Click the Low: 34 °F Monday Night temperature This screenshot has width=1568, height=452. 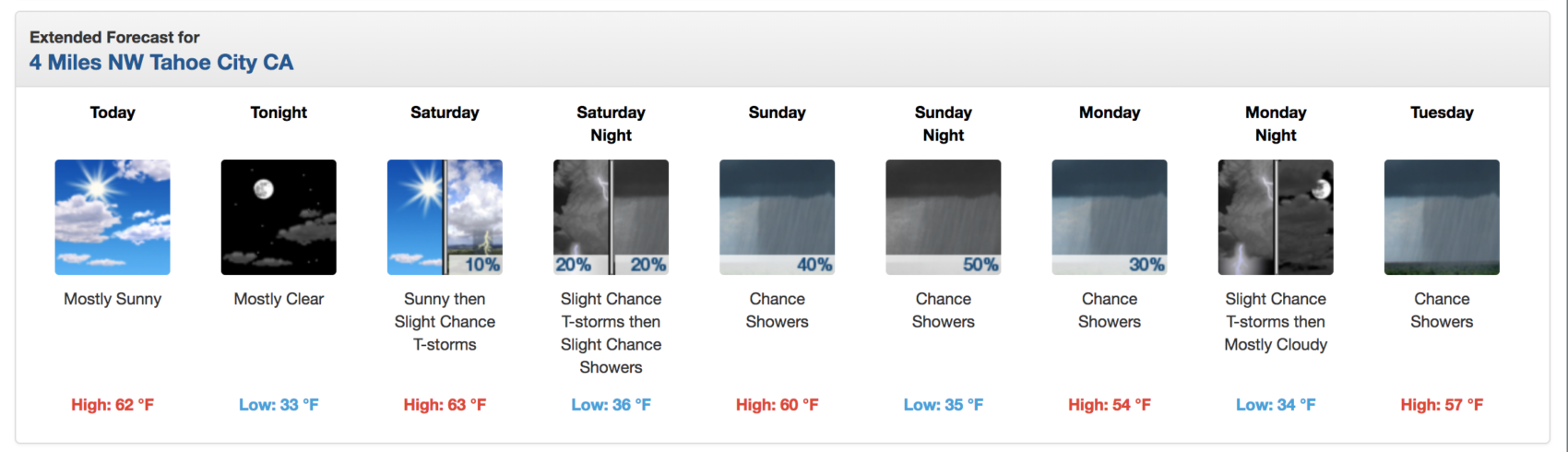coord(1276,405)
